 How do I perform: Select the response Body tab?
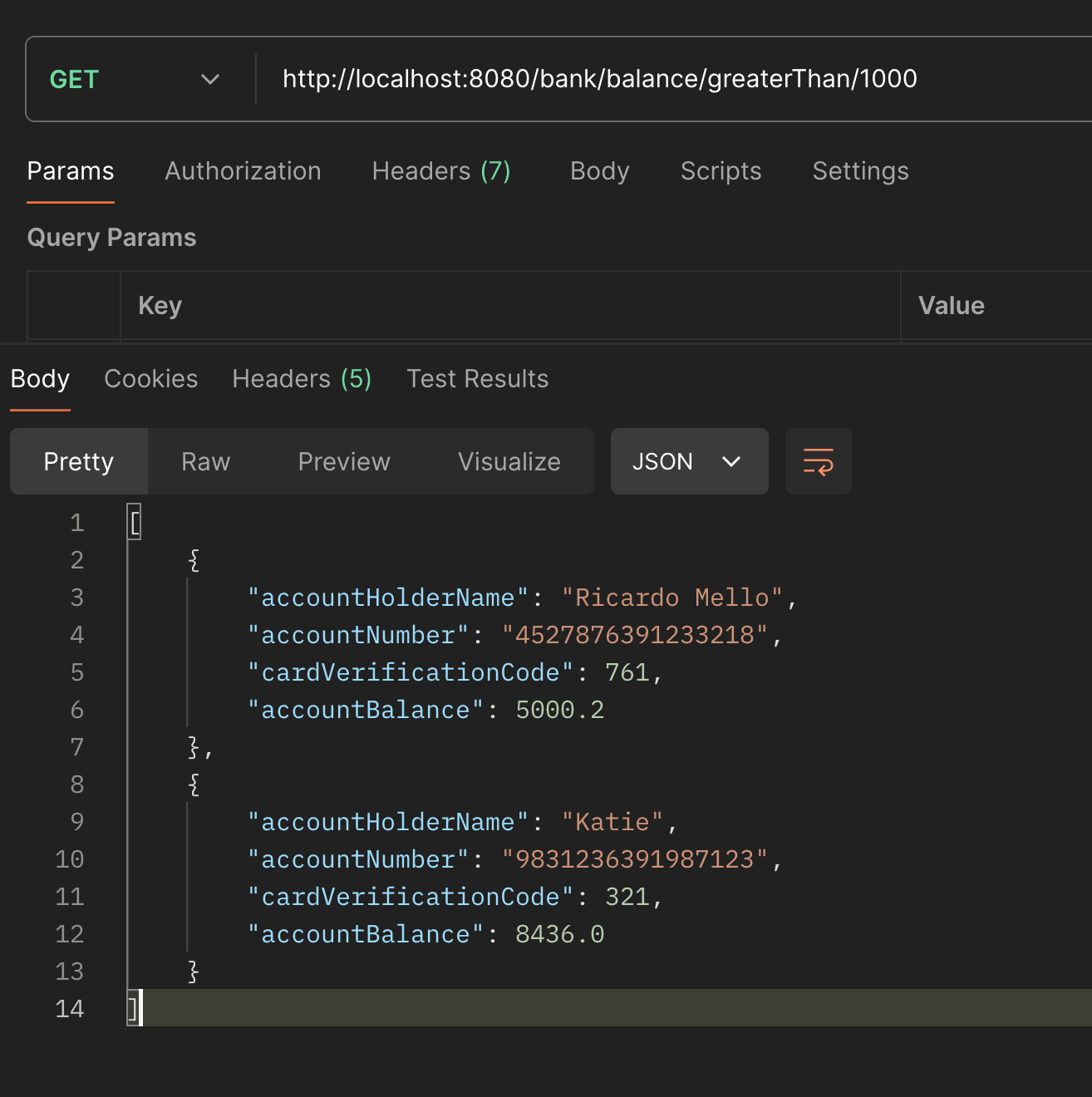[x=40, y=379]
